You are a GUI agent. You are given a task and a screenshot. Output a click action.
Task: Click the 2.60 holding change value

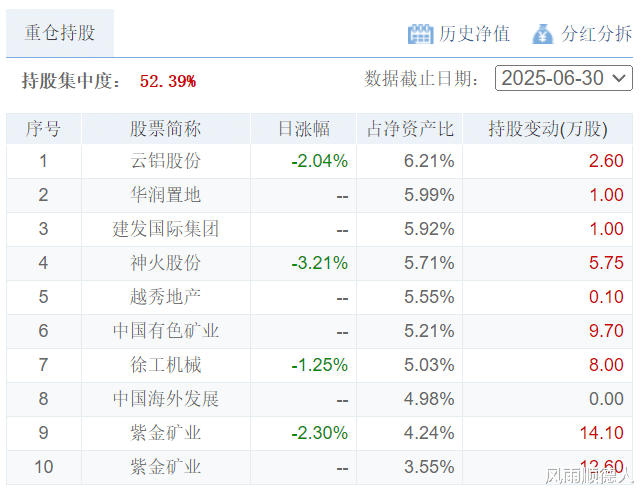tap(606, 161)
